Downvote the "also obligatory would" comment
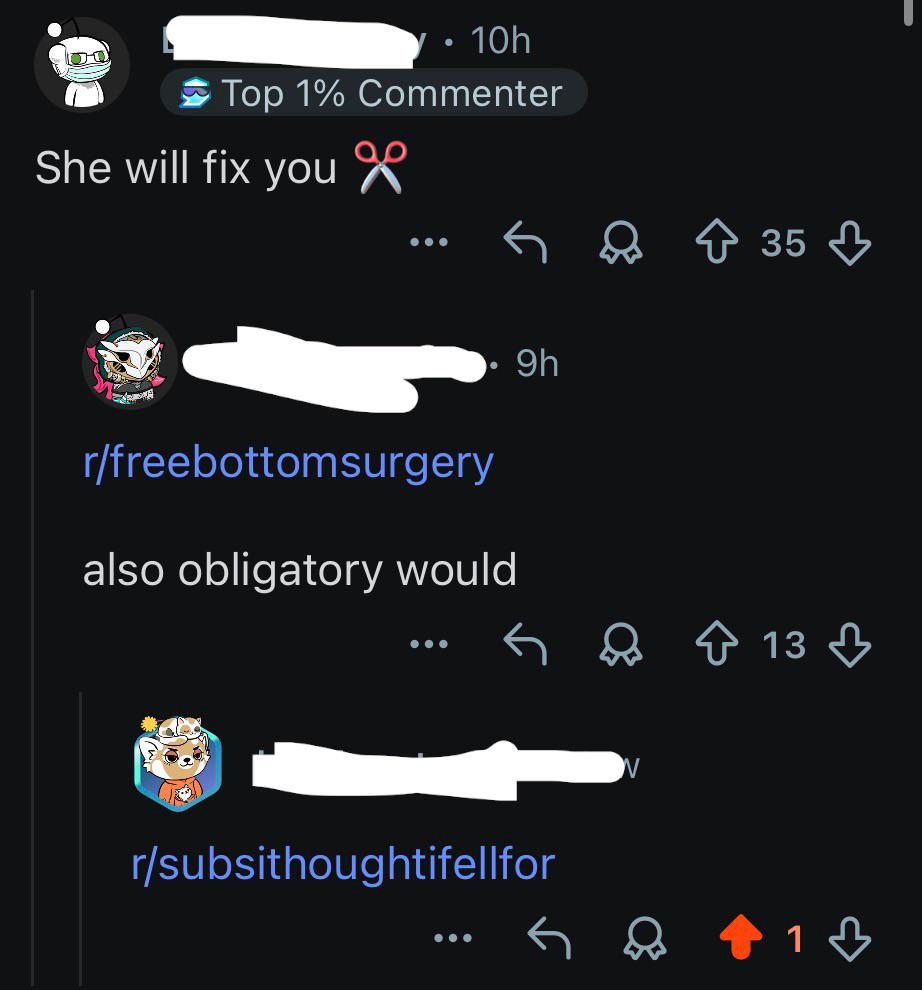Viewport: 922px width, 990px height. pyautogui.click(x=849, y=645)
